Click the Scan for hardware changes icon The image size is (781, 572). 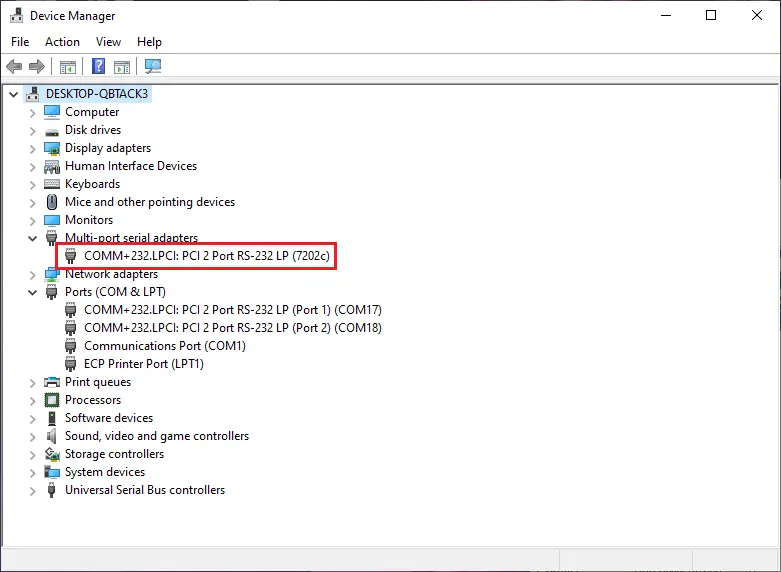[153, 66]
